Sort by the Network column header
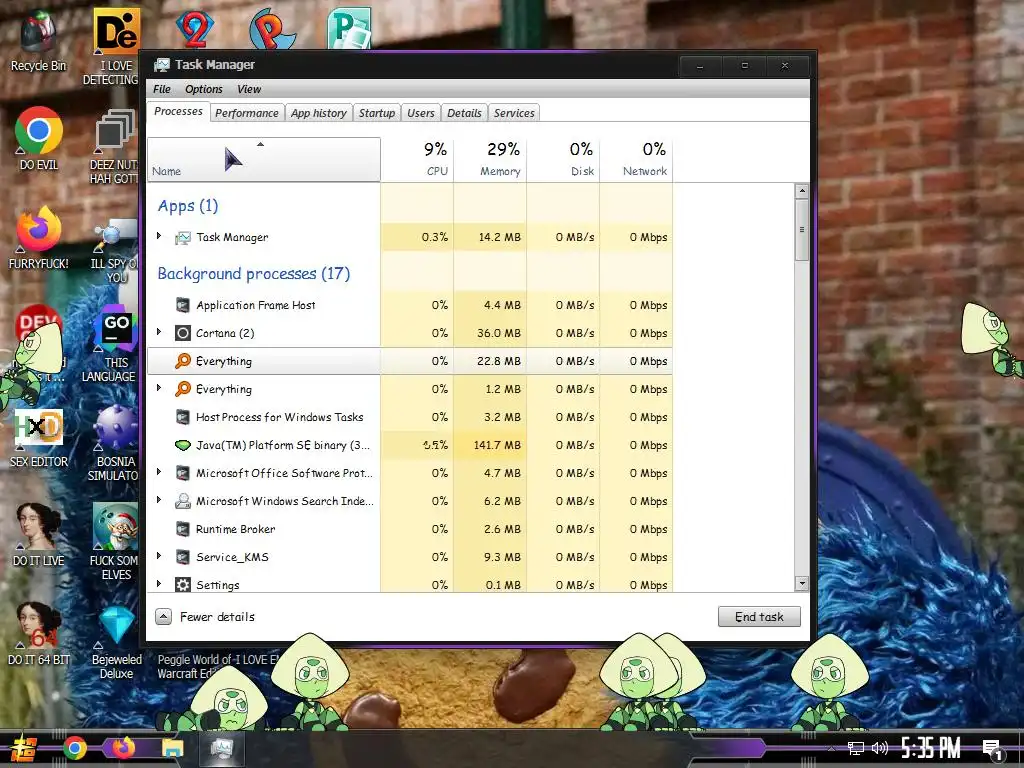The width and height of the screenshot is (1024, 768). [x=636, y=159]
